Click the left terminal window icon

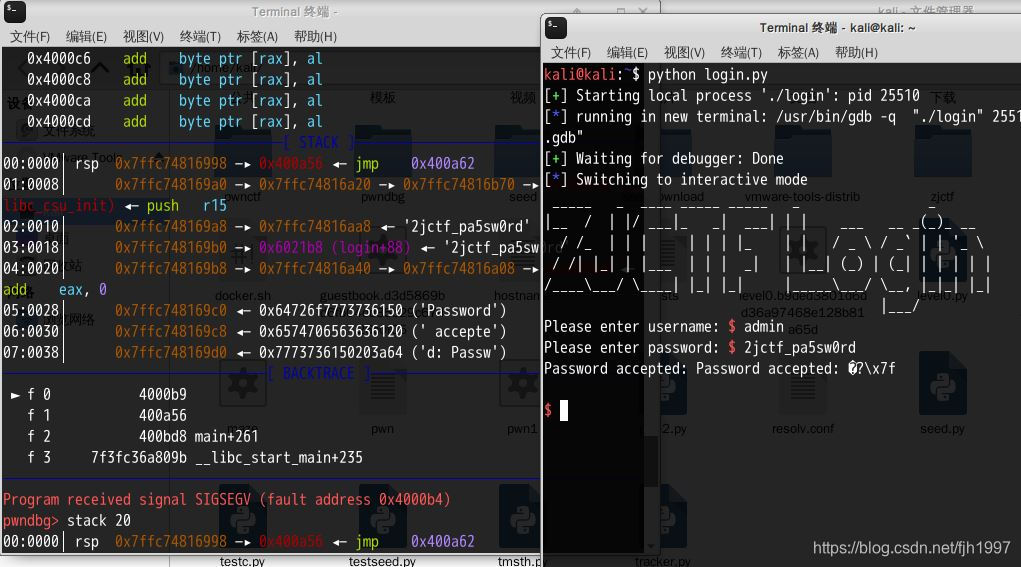[14, 12]
